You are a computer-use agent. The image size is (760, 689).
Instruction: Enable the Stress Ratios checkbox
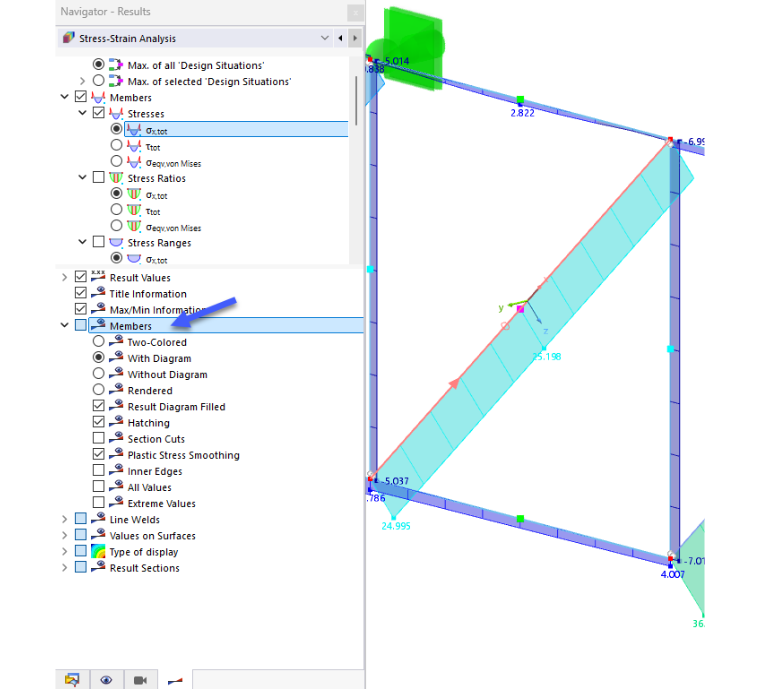[98, 177]
